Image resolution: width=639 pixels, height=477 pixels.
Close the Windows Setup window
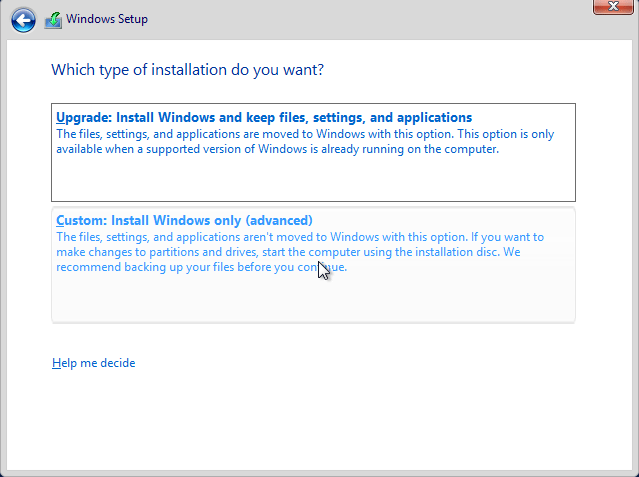(x=613, y=7)
